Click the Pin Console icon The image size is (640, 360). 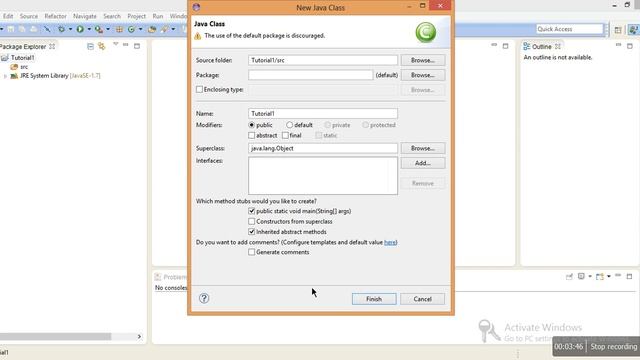point(569,277)
